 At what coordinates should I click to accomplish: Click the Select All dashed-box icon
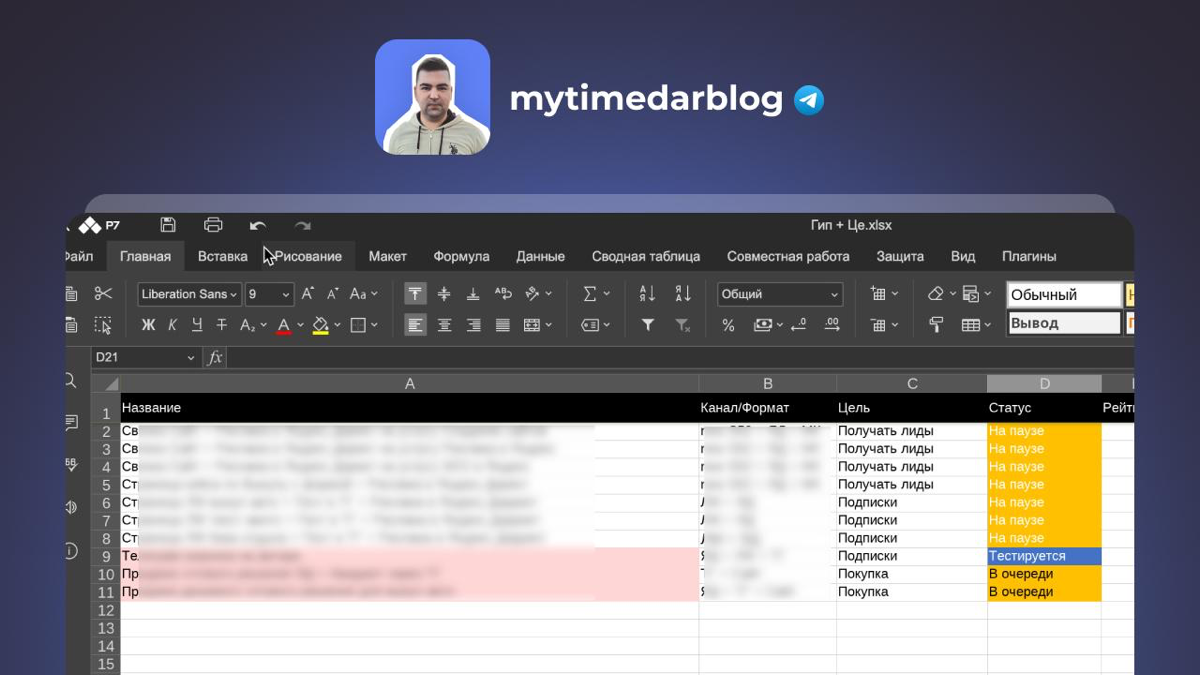tap(103, 325)
